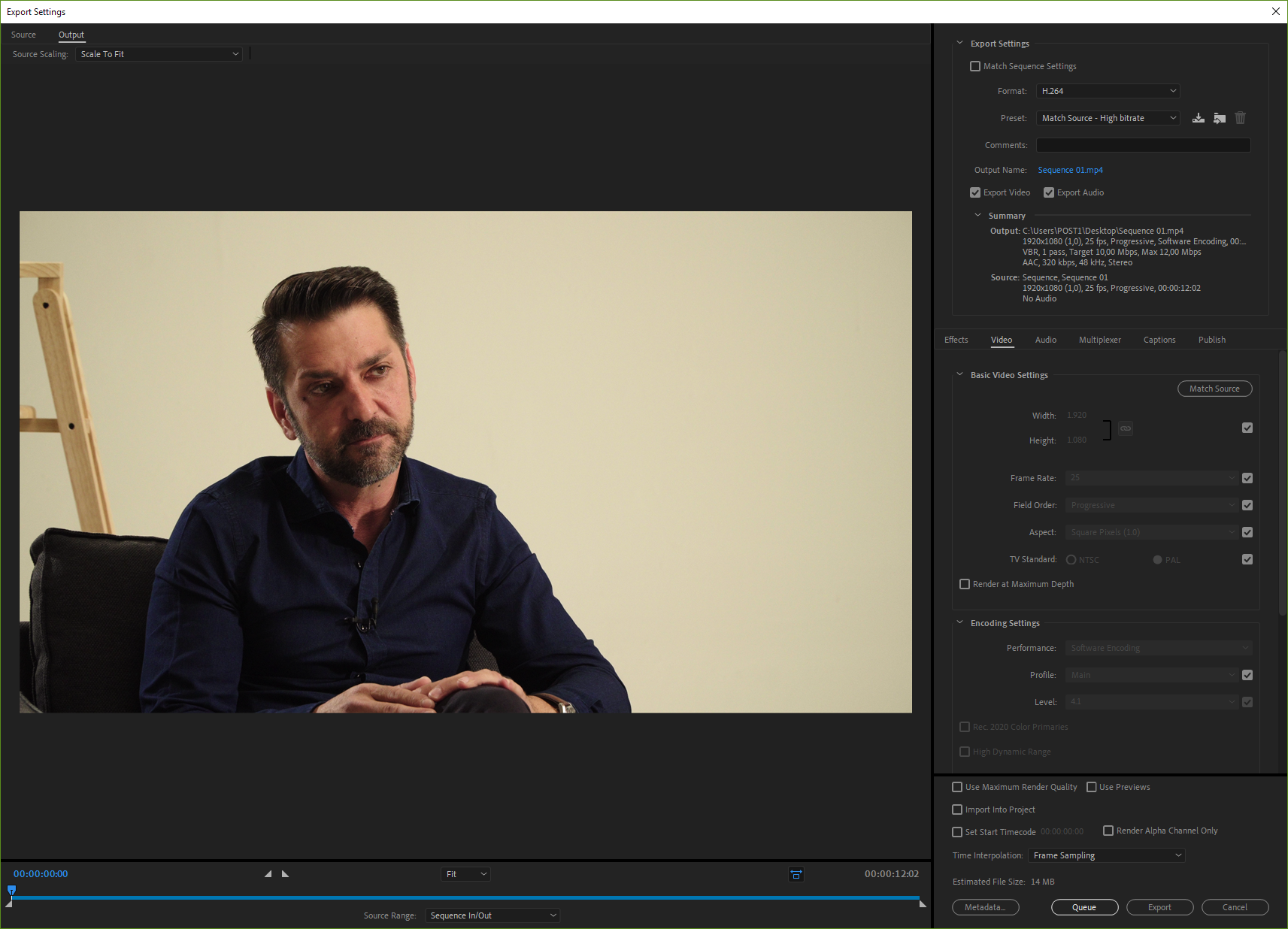Viewport: 1288px width, 929px height.
Task: Check Import Into Project
Action: pos(957,809)
